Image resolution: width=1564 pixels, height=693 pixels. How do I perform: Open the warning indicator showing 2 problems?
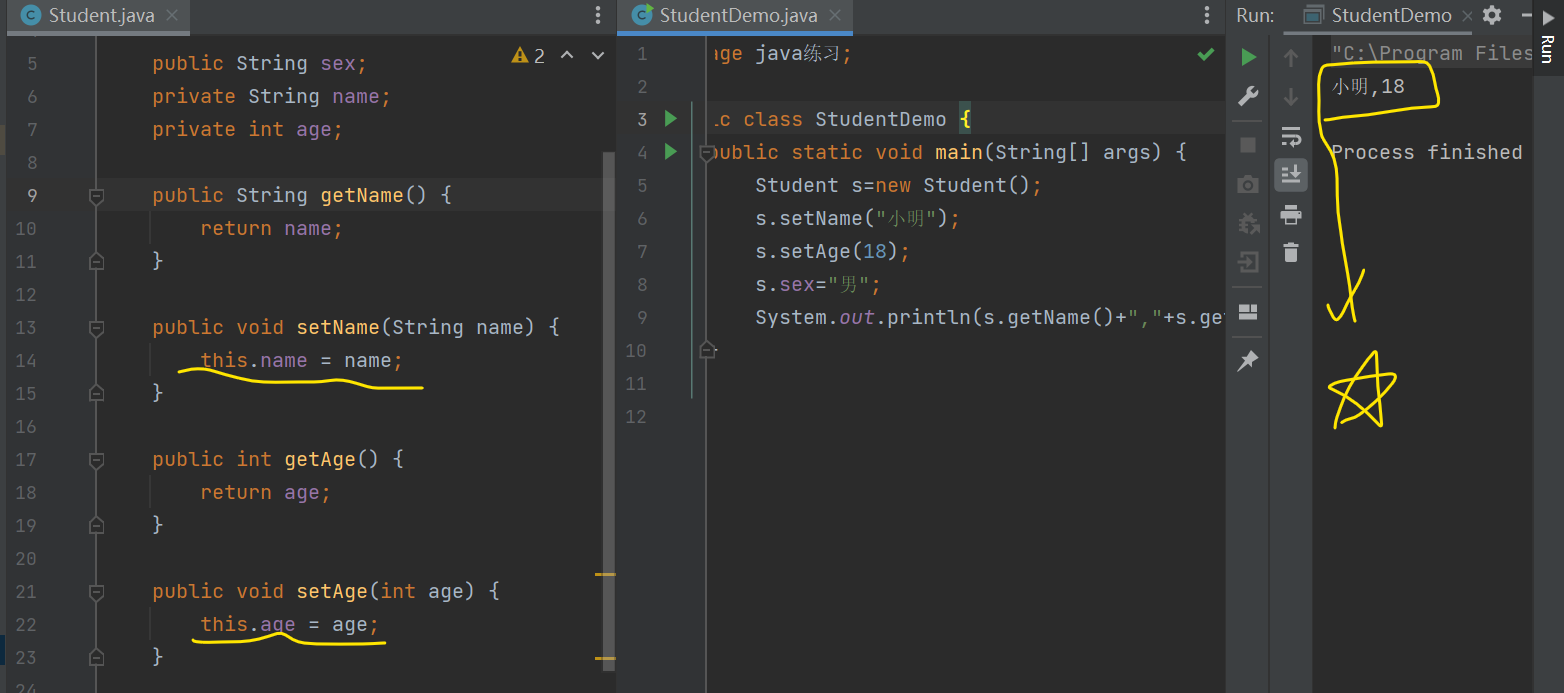click(529, 55)
